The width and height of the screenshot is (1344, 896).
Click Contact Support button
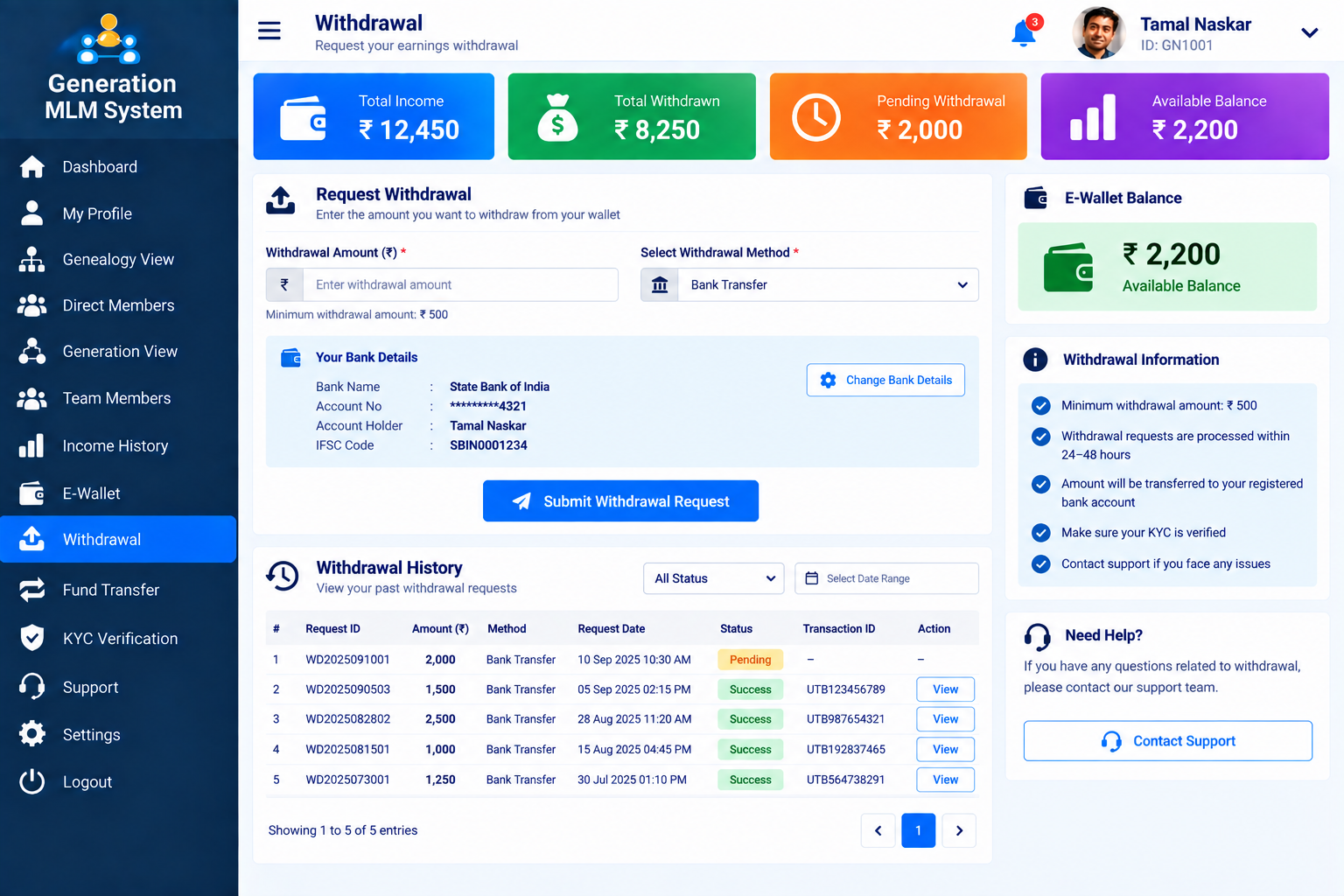tap(1168, 741)
